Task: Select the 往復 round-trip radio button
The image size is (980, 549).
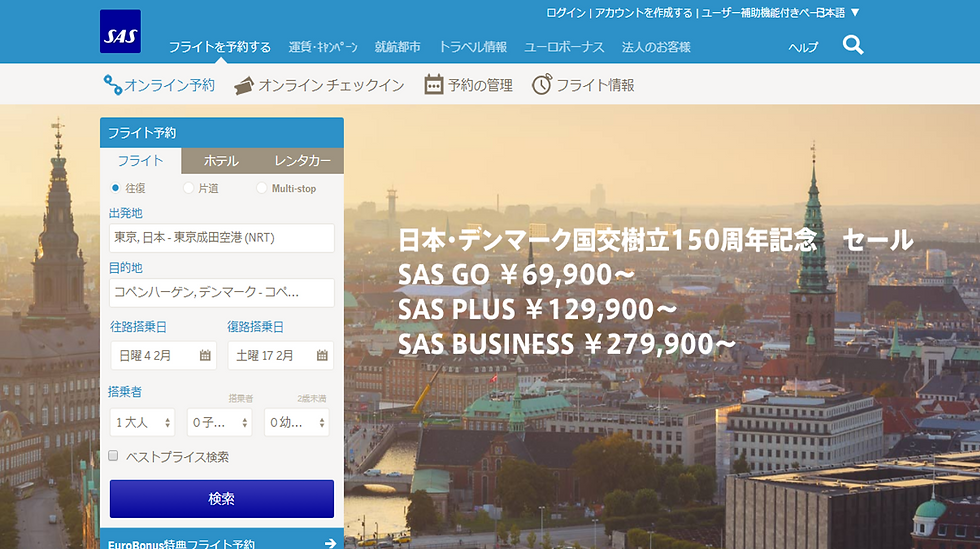Action: point(115,188)
